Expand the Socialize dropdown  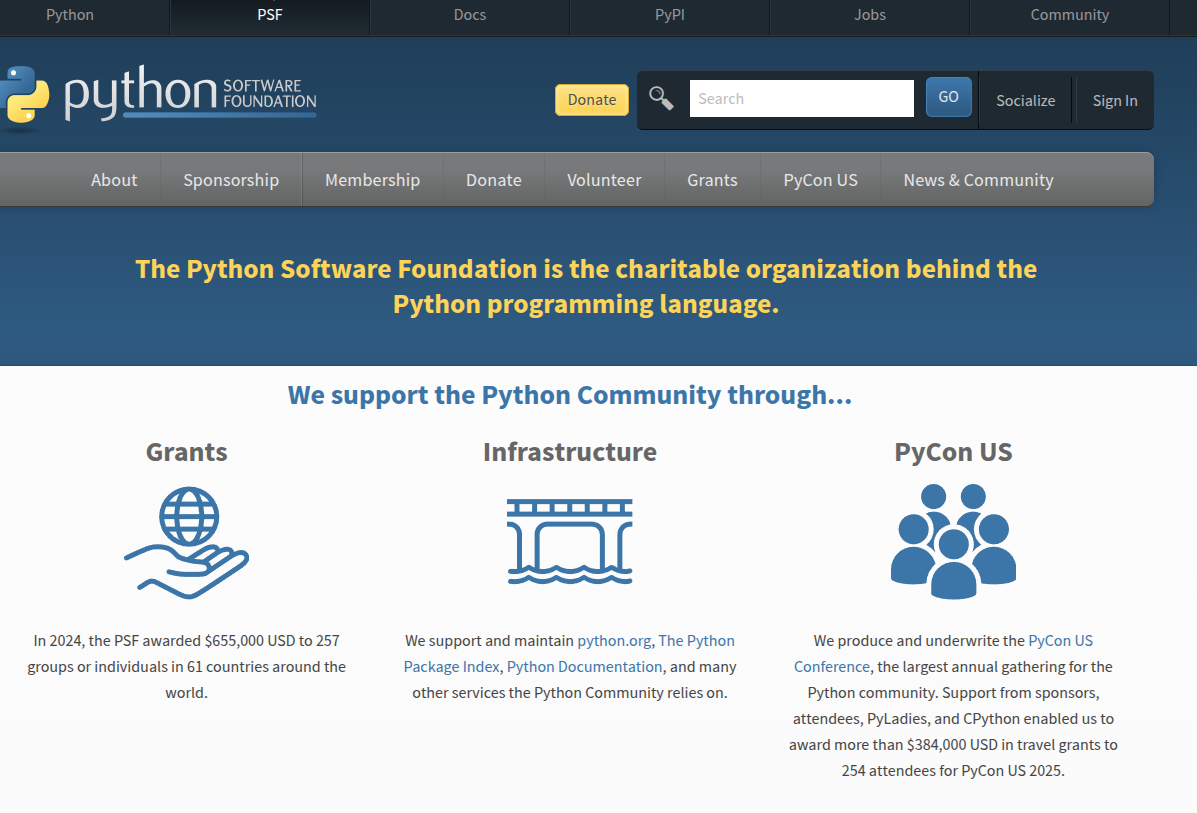tap(1025, 100)
